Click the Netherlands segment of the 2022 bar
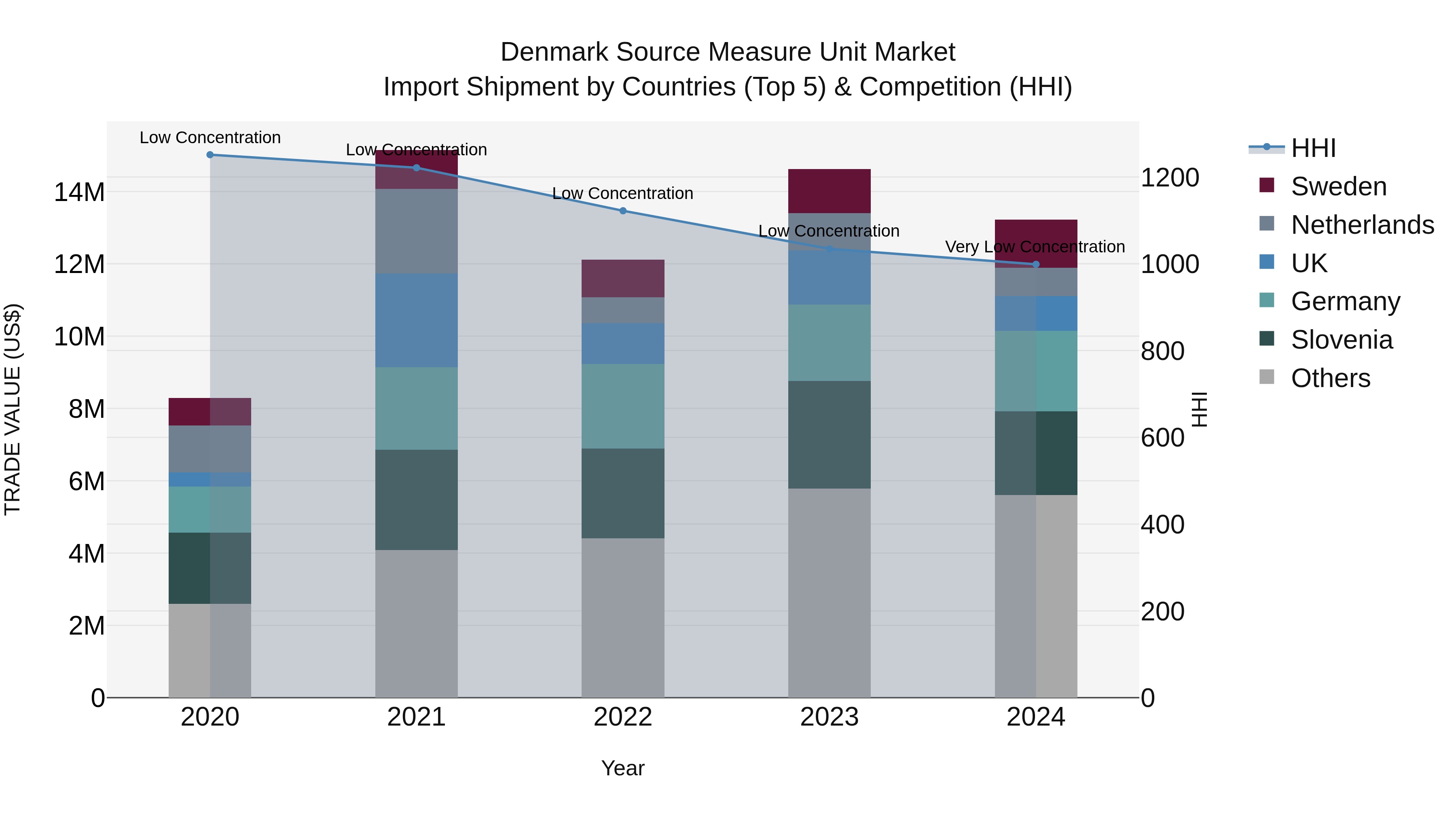 coord(623,310)
